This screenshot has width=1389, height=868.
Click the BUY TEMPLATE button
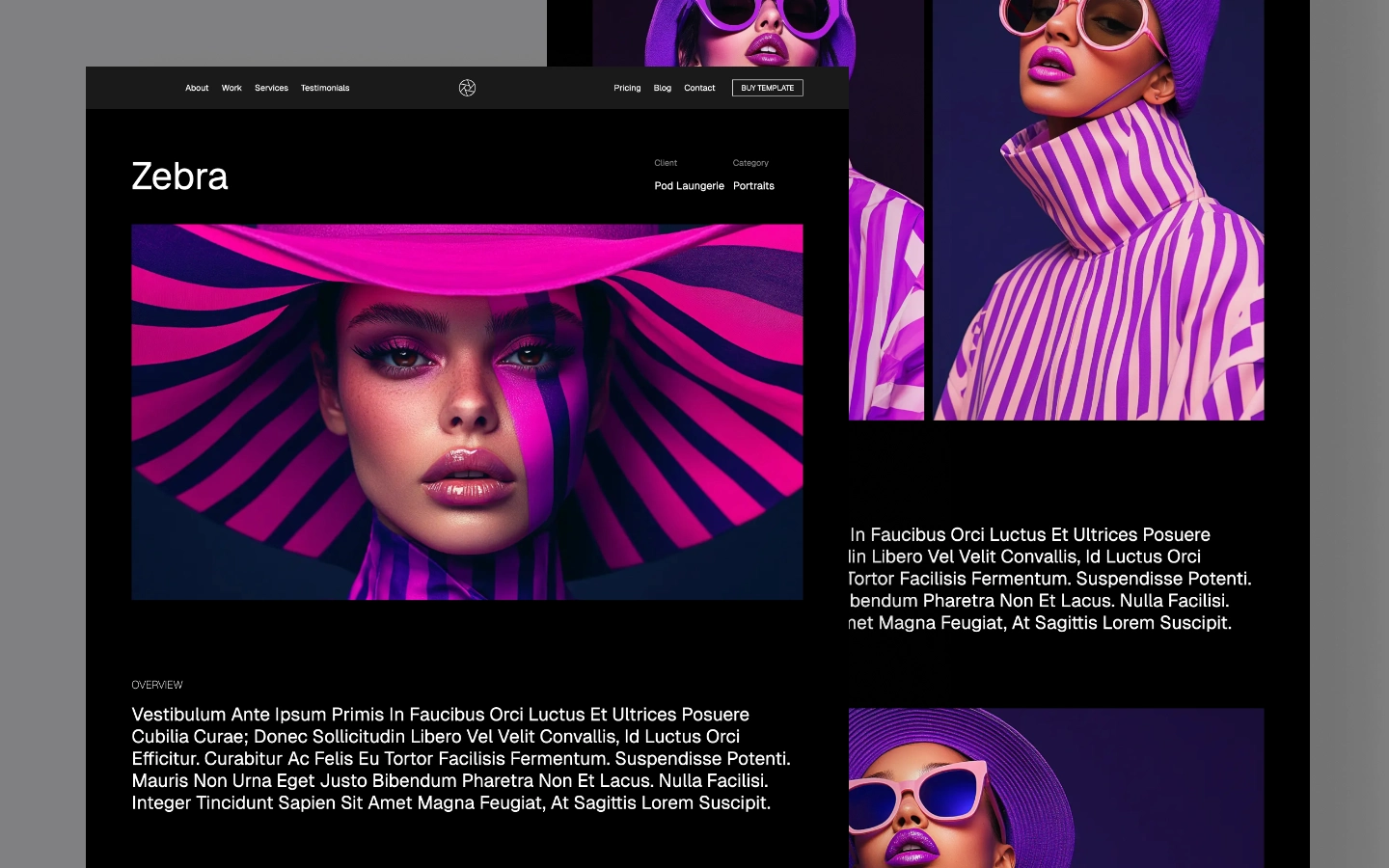coord(768,88)
